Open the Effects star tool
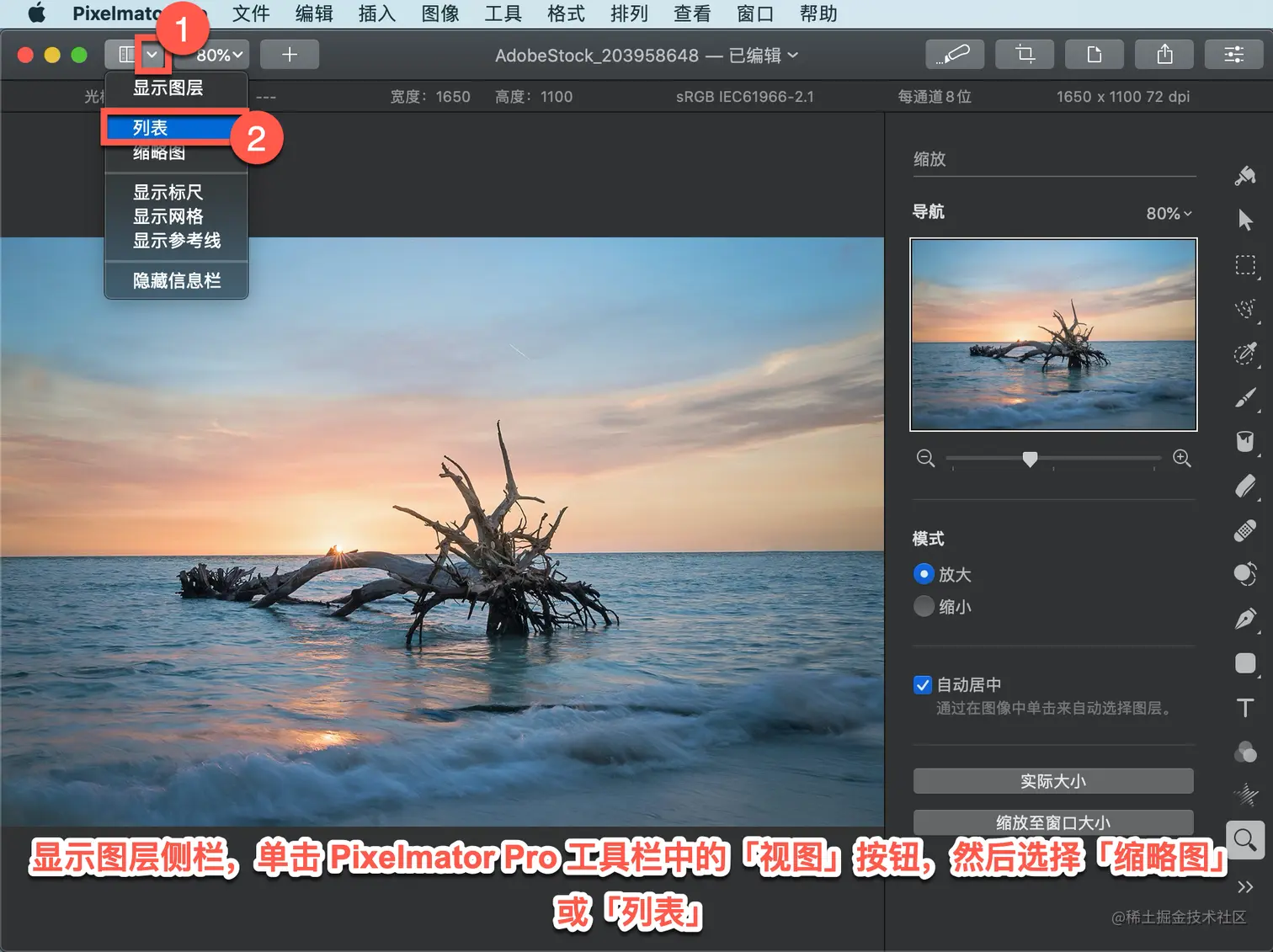 pyautogui.click(x=1245, y=795)
